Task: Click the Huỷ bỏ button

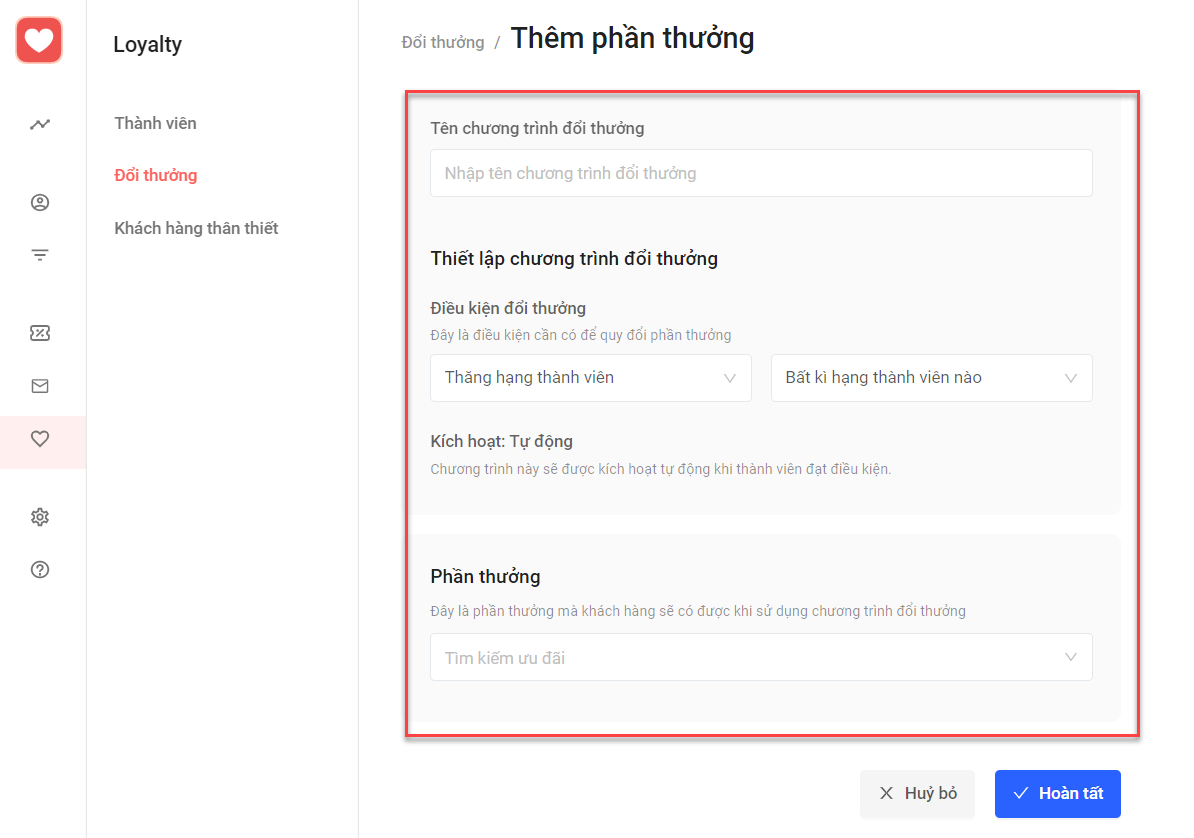Action: (x=918, y=794)
